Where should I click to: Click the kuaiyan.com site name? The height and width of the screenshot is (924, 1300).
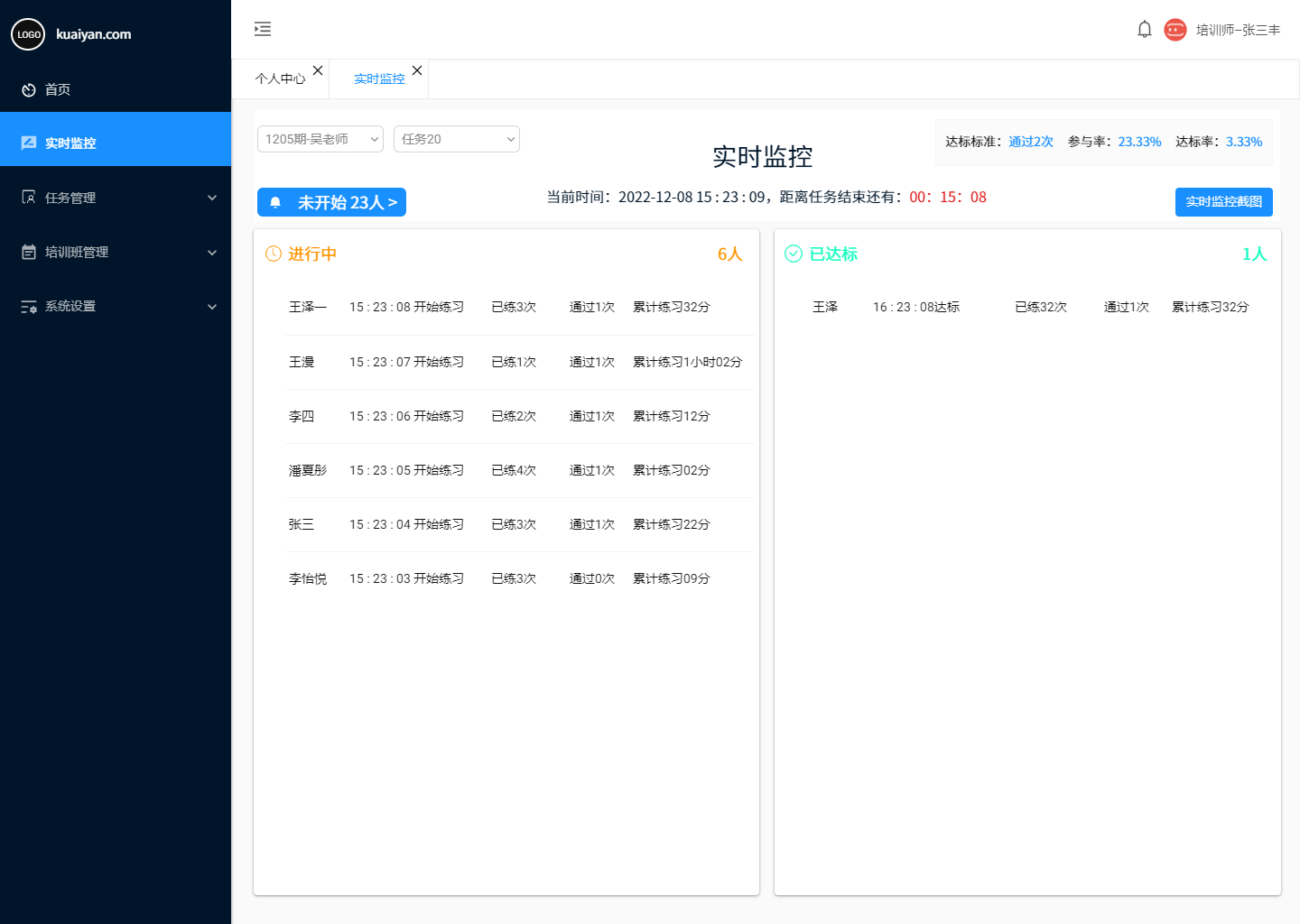[x=94, y=34]
